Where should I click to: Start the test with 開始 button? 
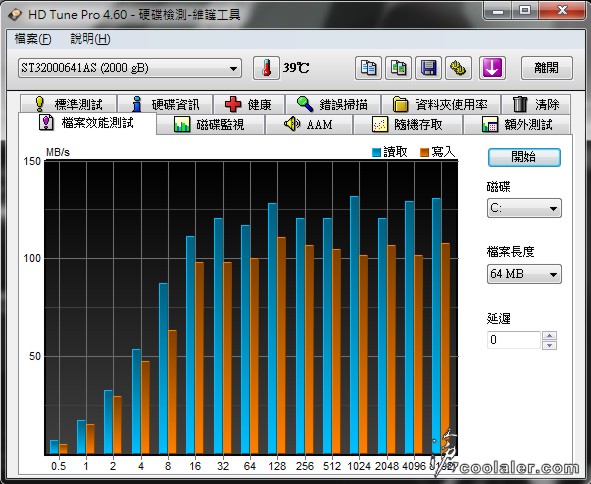coord(524,157)
